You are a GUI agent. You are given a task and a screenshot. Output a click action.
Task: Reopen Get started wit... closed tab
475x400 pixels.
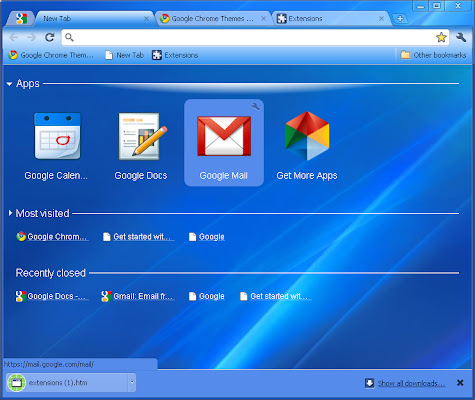tap(276, 296)
